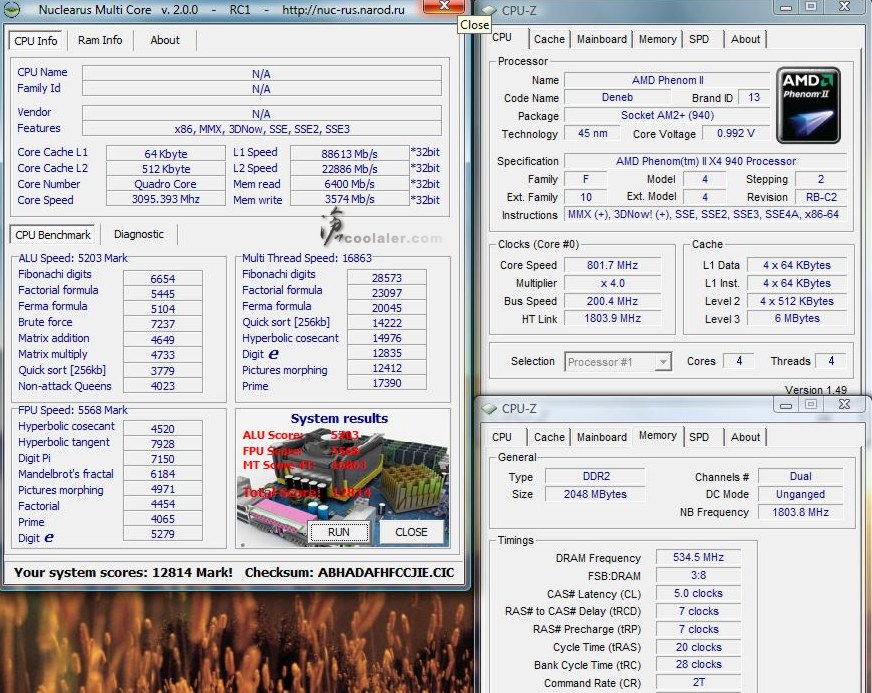The image size is (872, 693).
Task: Click the L1 Speed value 88613 Mb/s
Action: point(349,154)
